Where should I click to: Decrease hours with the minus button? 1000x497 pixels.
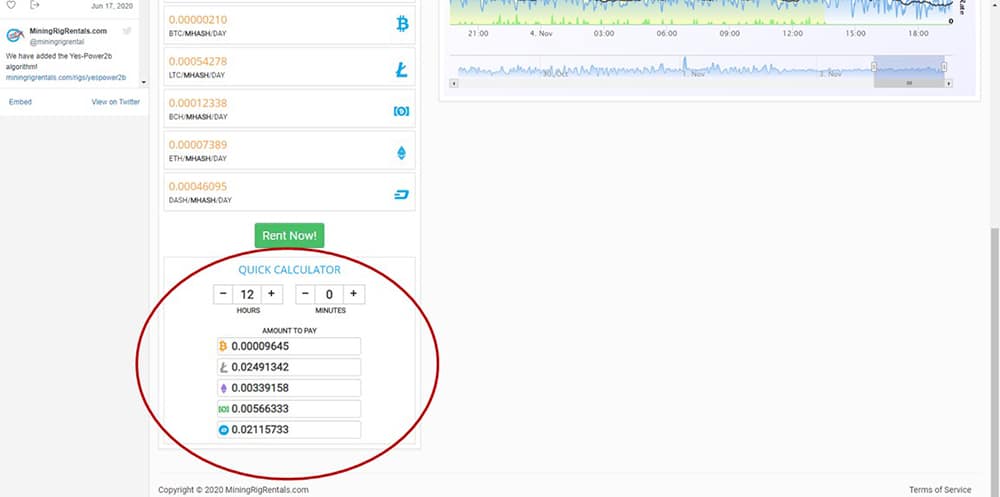(x=223, y=294)
